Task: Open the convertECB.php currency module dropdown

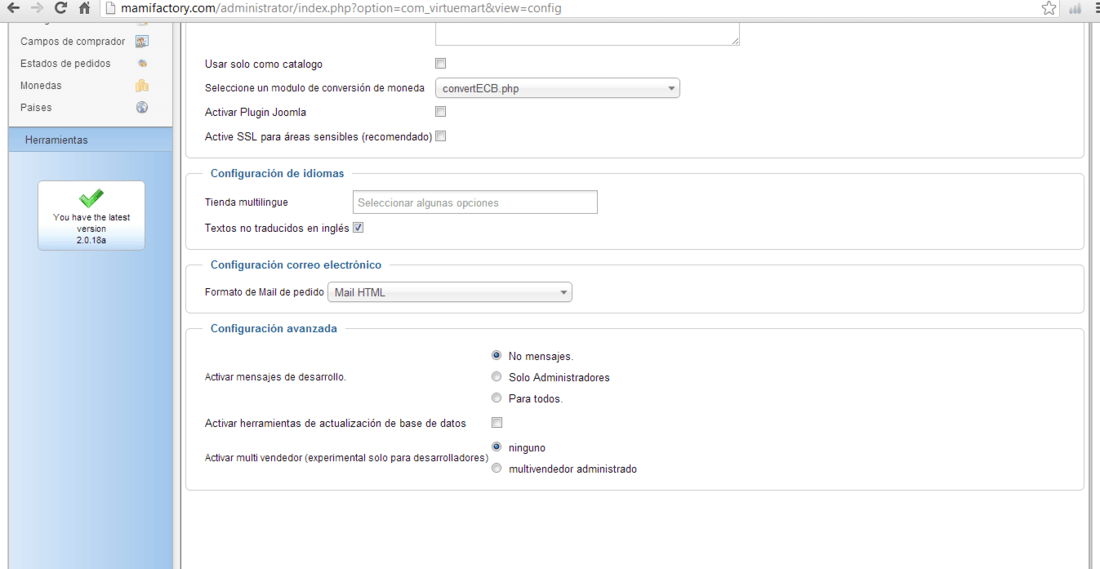Action: [x=558, y=88]
